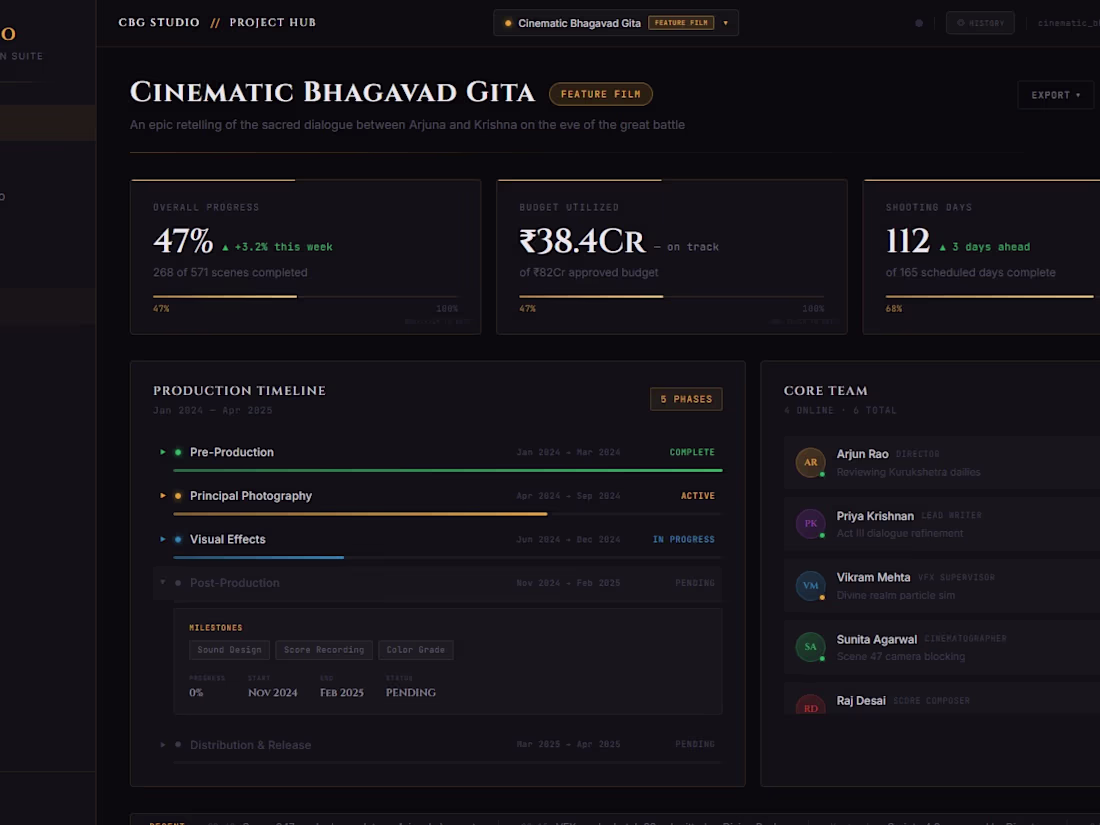
Task: Click the ₹38.4Cr budget value
Action: 582,241
